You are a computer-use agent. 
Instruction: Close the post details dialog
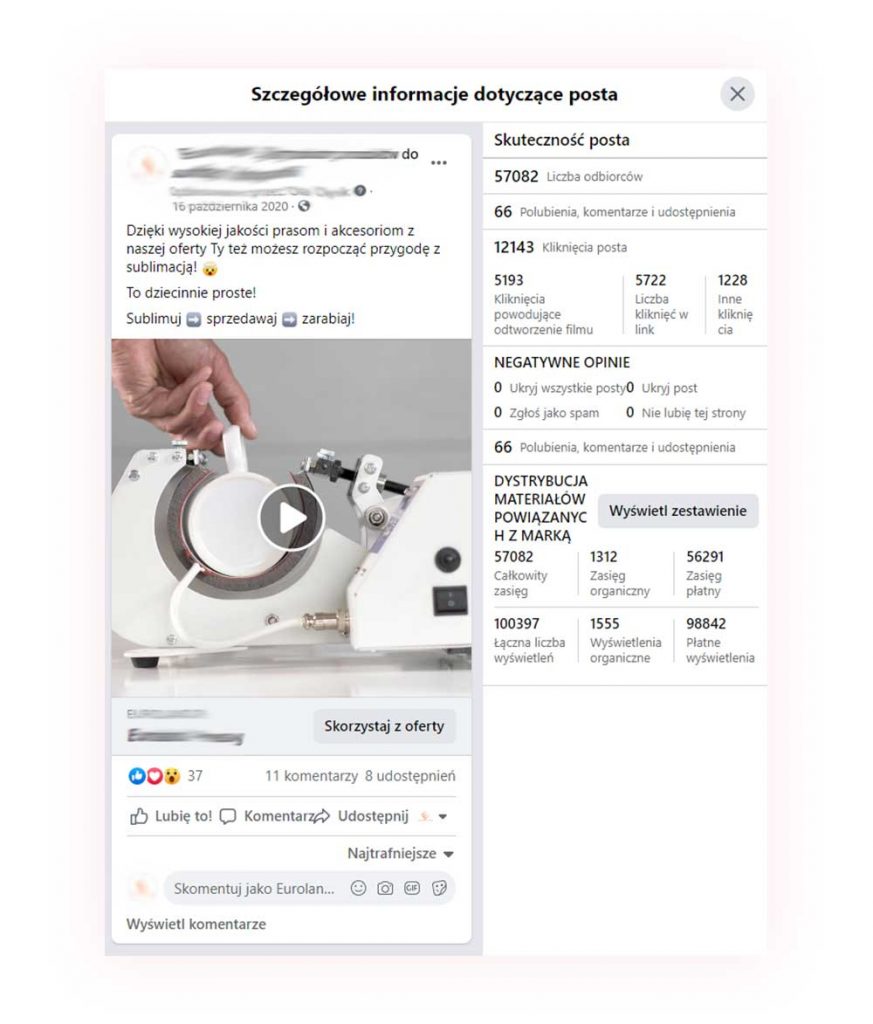click(x=737, y=94)
